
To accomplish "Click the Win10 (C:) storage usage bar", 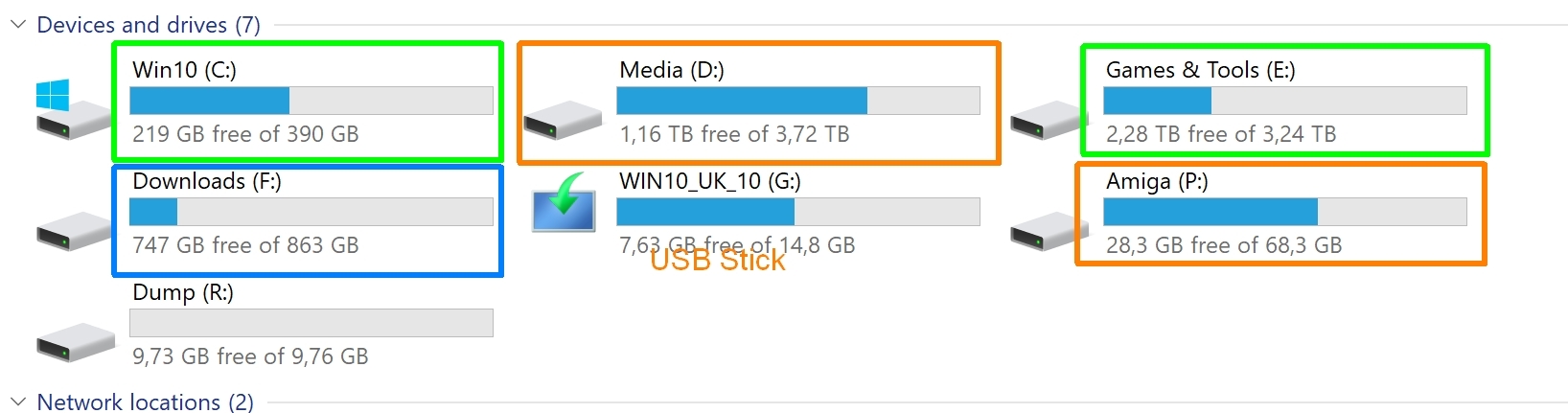I will [x=311, y=101].
